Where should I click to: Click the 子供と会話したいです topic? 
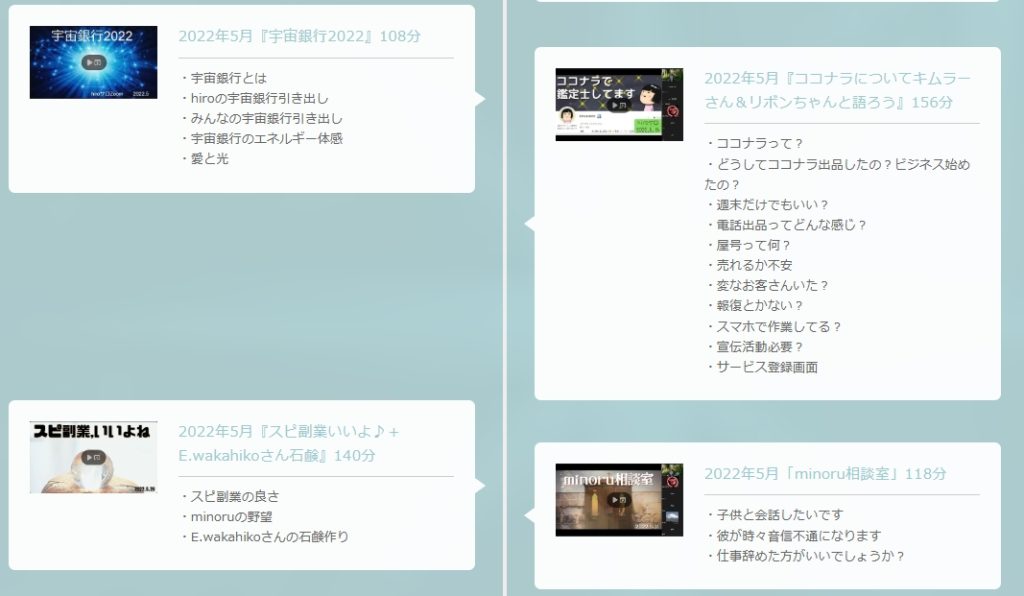tap(780, 515)
